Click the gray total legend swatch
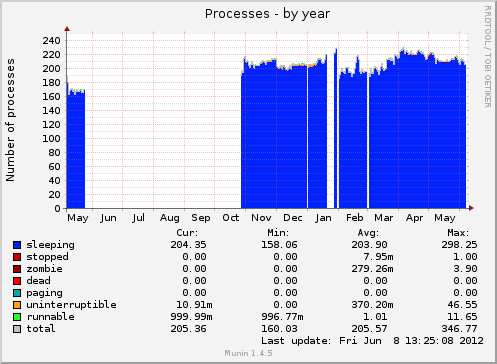Viewport: 497px width, 364px height. [17, 329]
